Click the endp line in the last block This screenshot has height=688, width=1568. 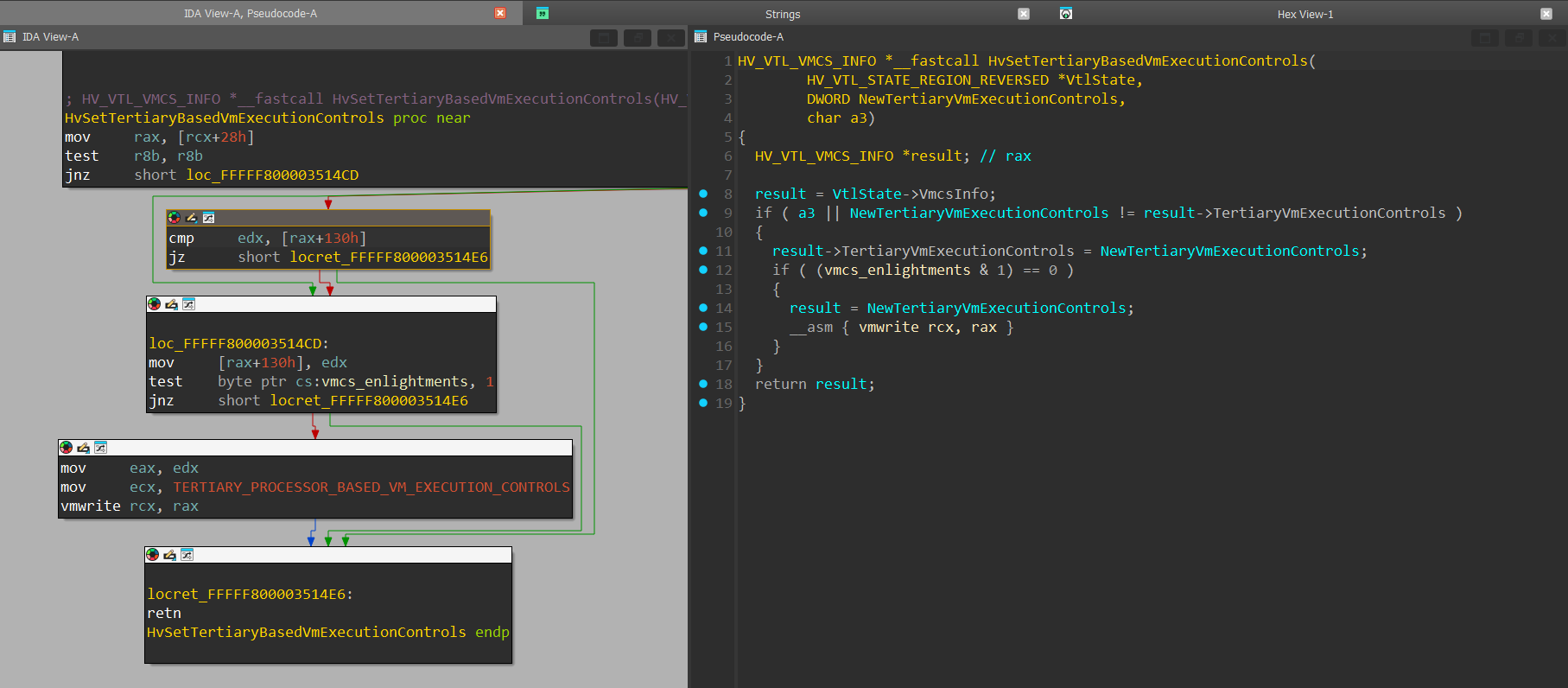point(328,633)
